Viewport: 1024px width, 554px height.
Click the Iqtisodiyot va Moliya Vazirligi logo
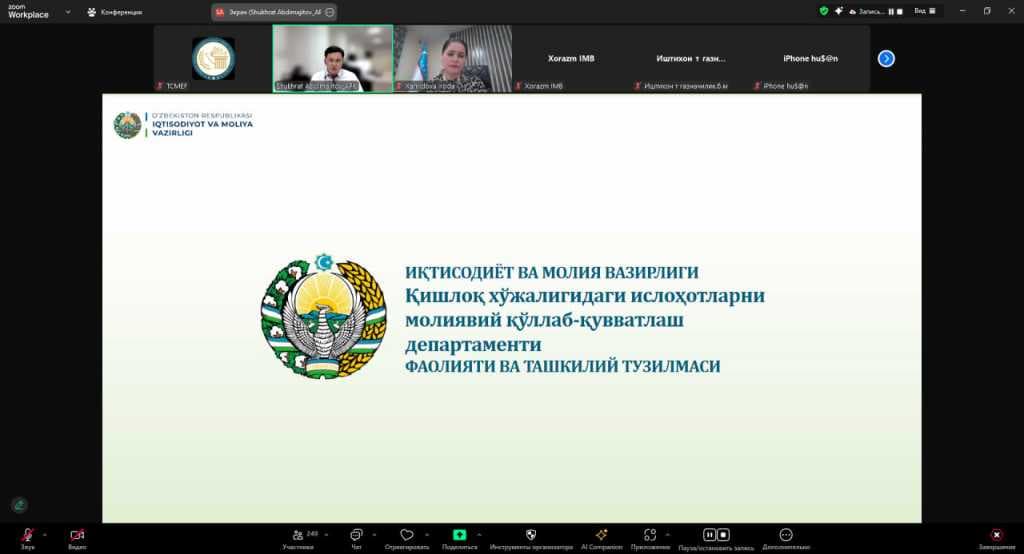tap(184, 125)
